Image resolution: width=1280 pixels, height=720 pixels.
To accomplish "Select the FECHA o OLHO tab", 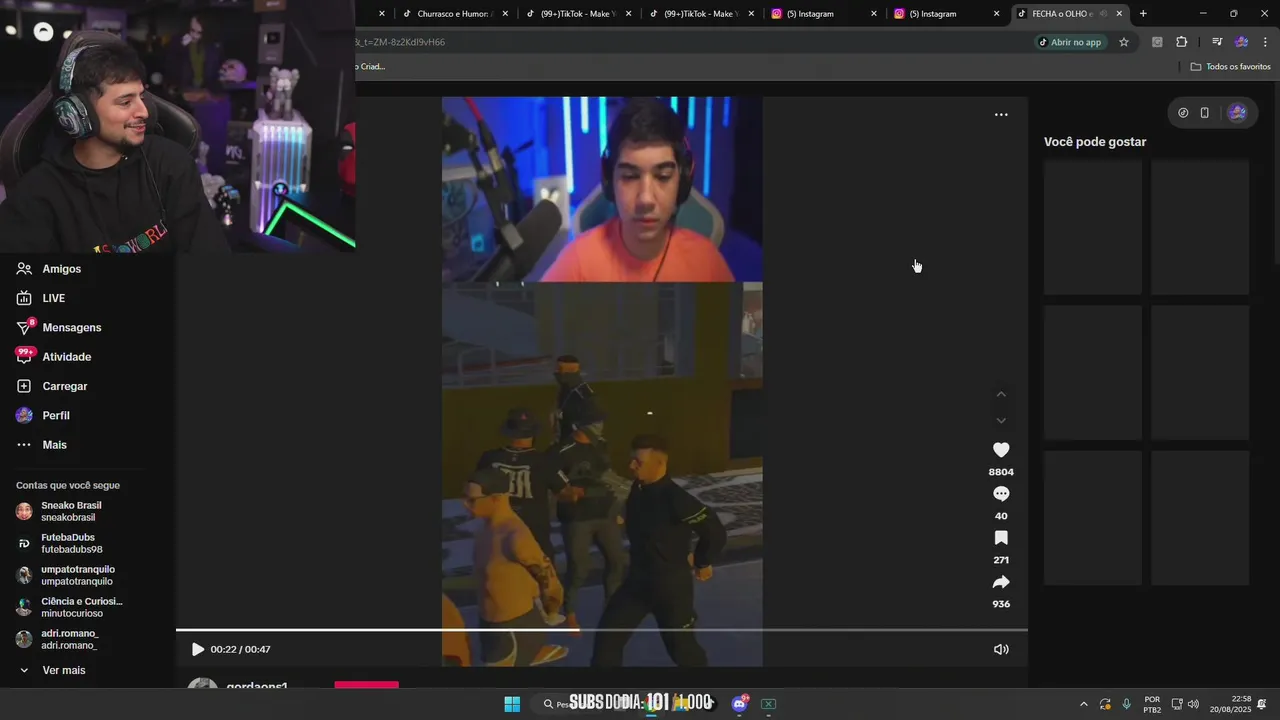I will tap(1063, 14).
